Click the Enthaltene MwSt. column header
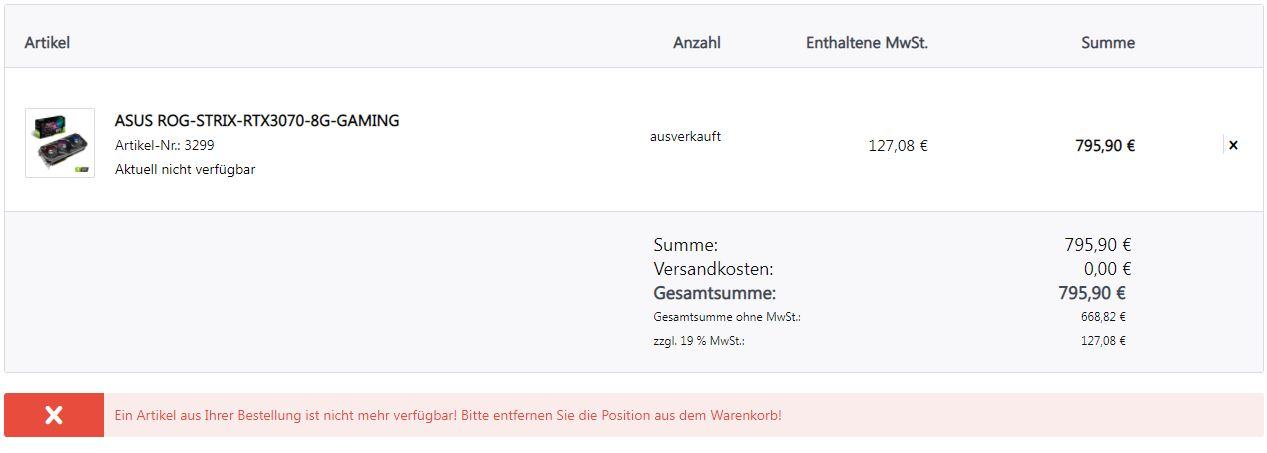1267x453 pixels. click(x=867, y=43)
